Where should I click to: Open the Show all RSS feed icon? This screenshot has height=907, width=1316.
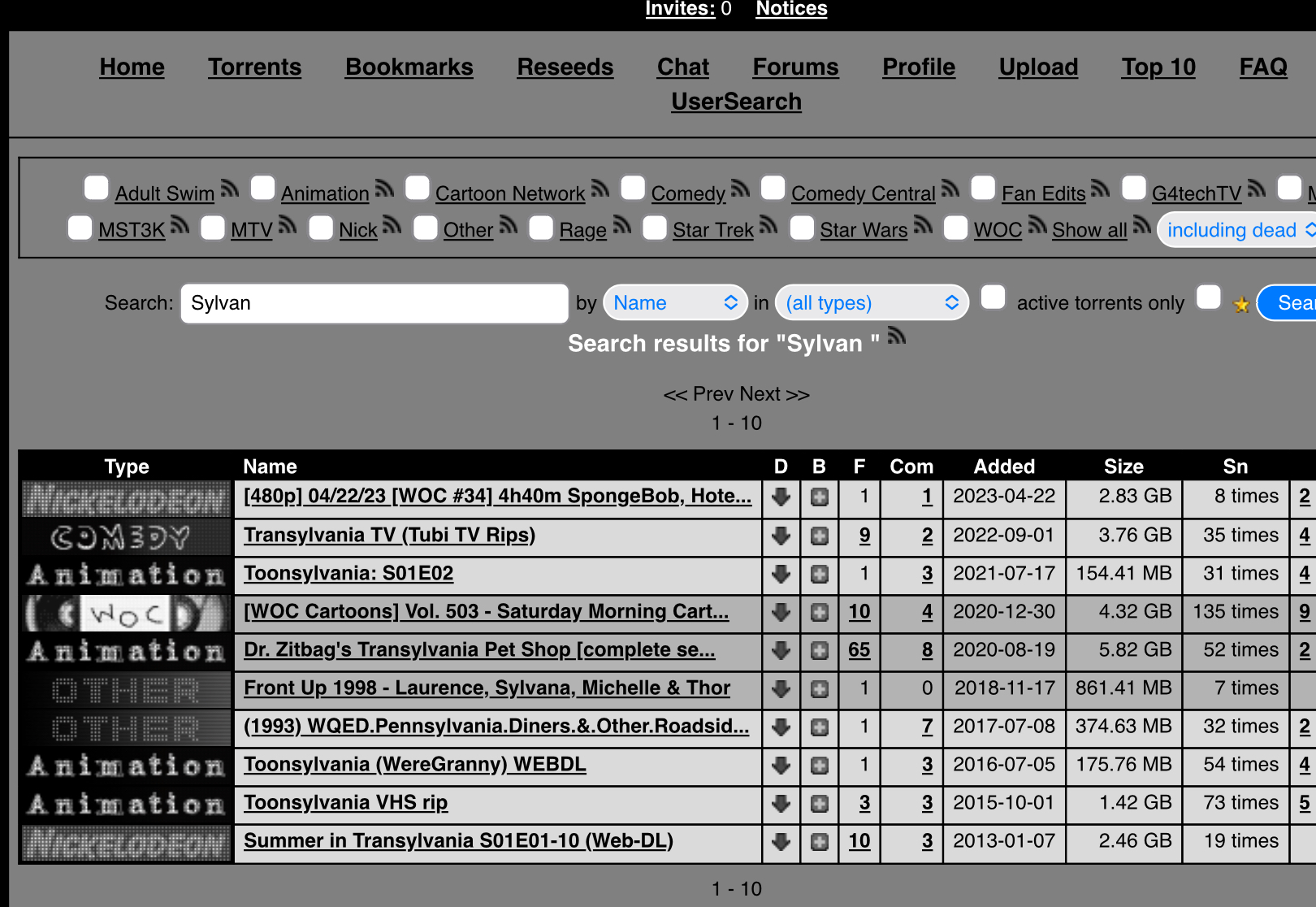pyautogui.click(x=1142, y=225)
